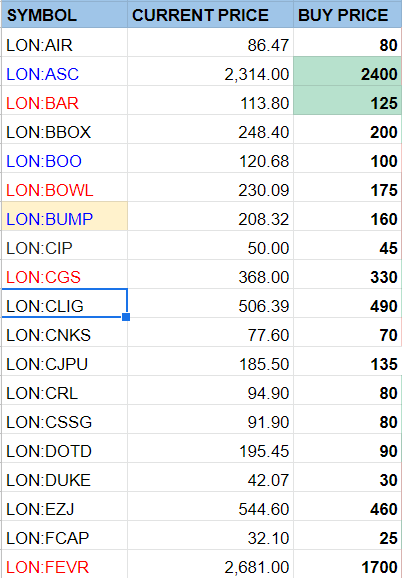This screenshot has height=578, width=402.
Task: Select the LON:BOWL cell
Action: (64, 187)
